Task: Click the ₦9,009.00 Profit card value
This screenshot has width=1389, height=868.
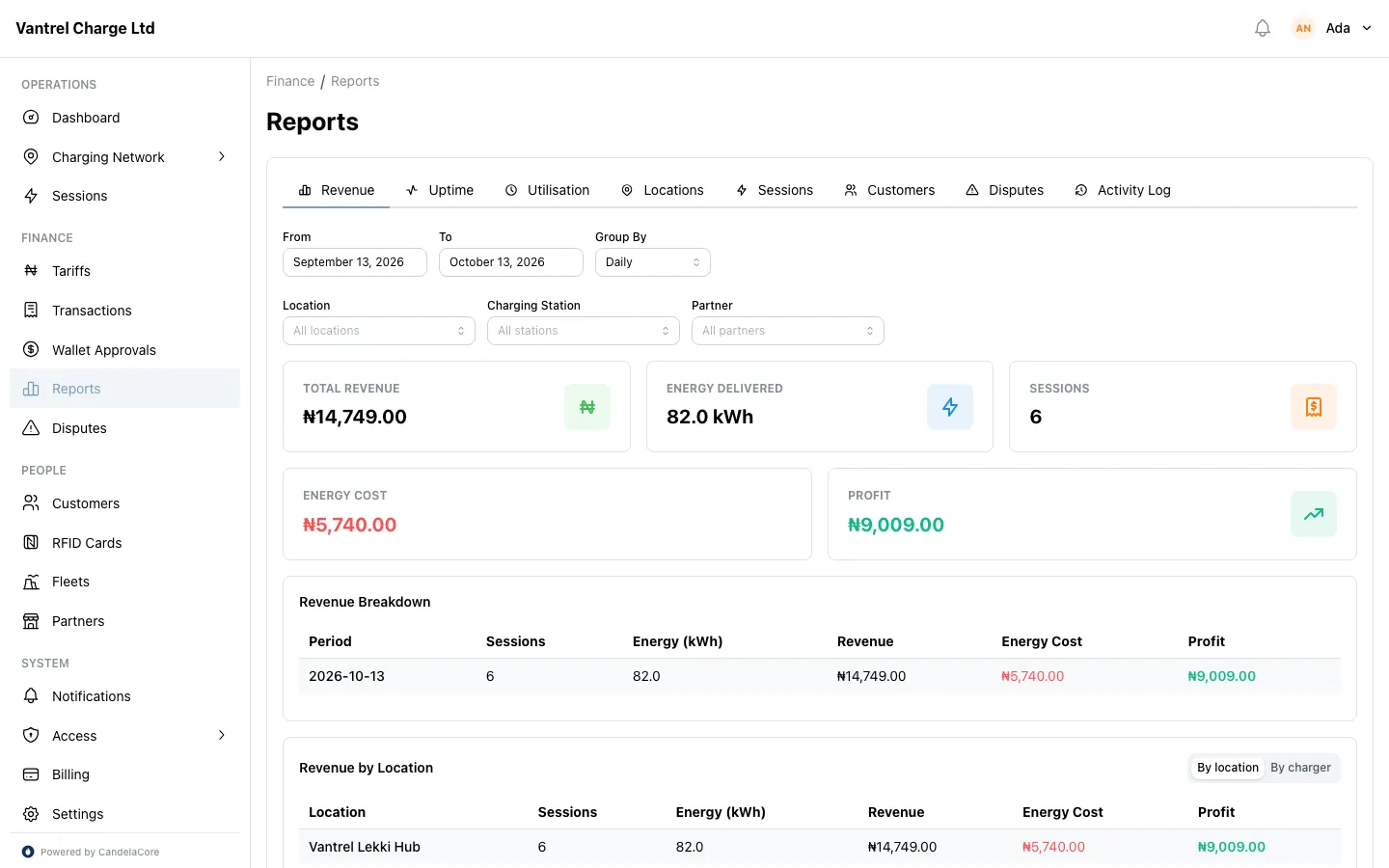Action: (x=896, y=525)
